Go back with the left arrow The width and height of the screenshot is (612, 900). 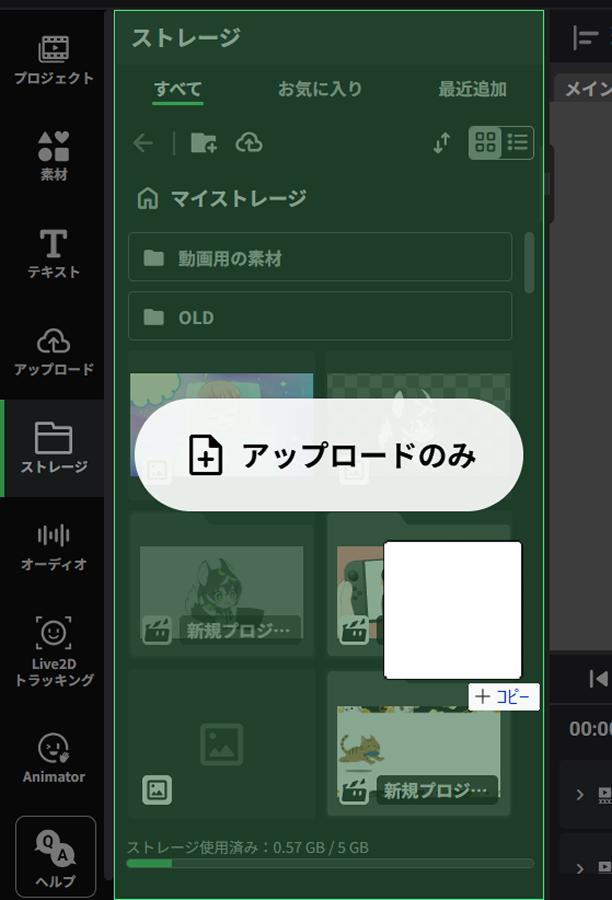[143, 142]
